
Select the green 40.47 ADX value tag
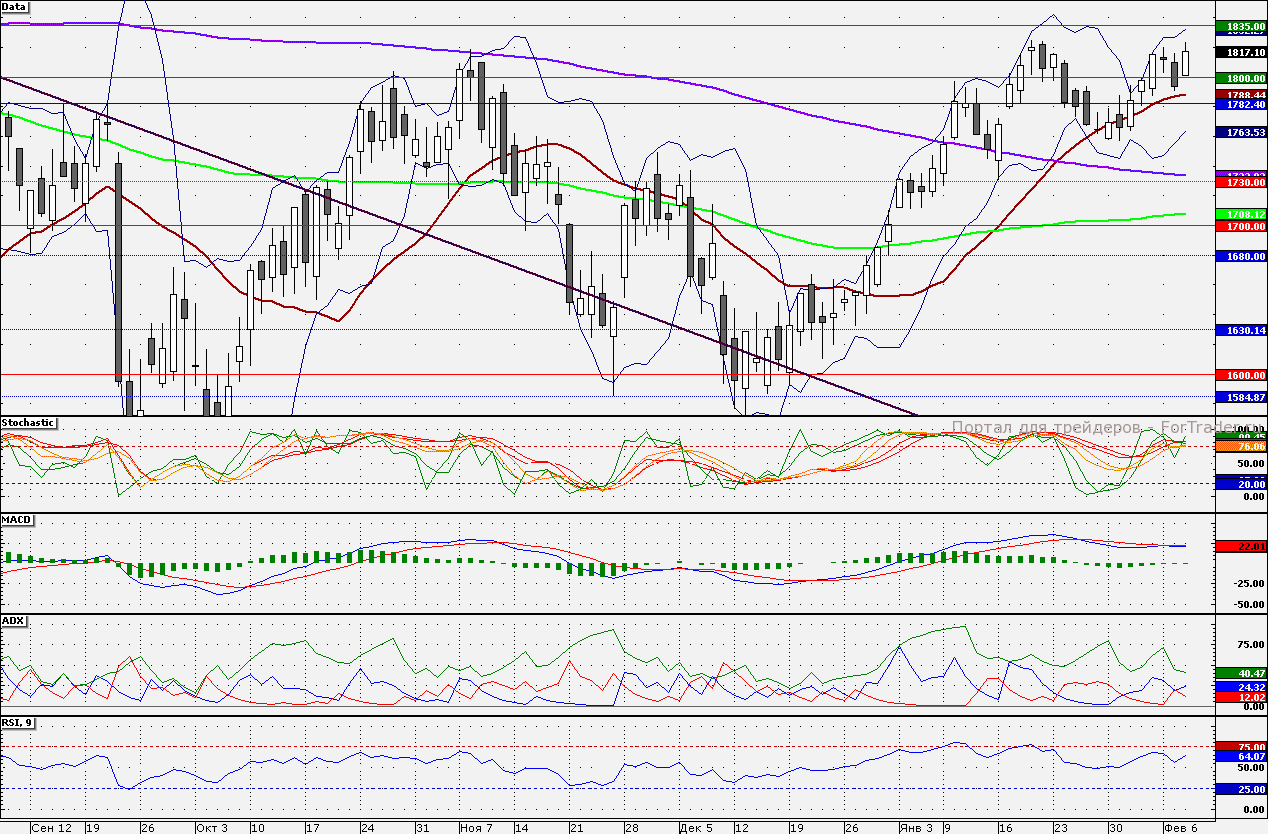[1240, 673]
